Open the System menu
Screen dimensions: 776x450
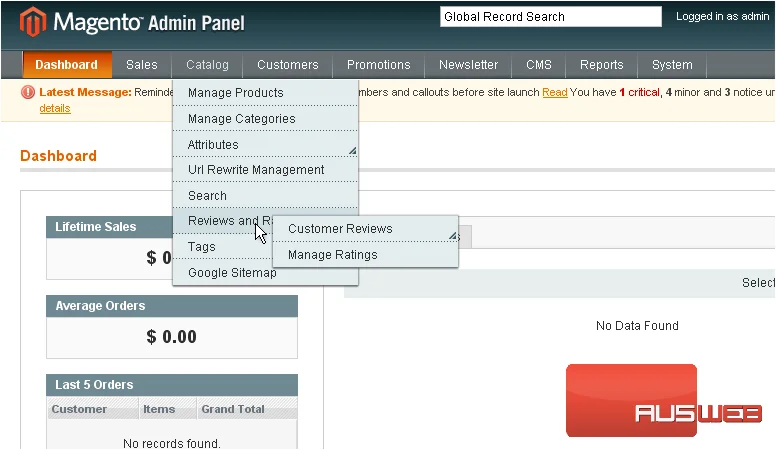point(672,65)
